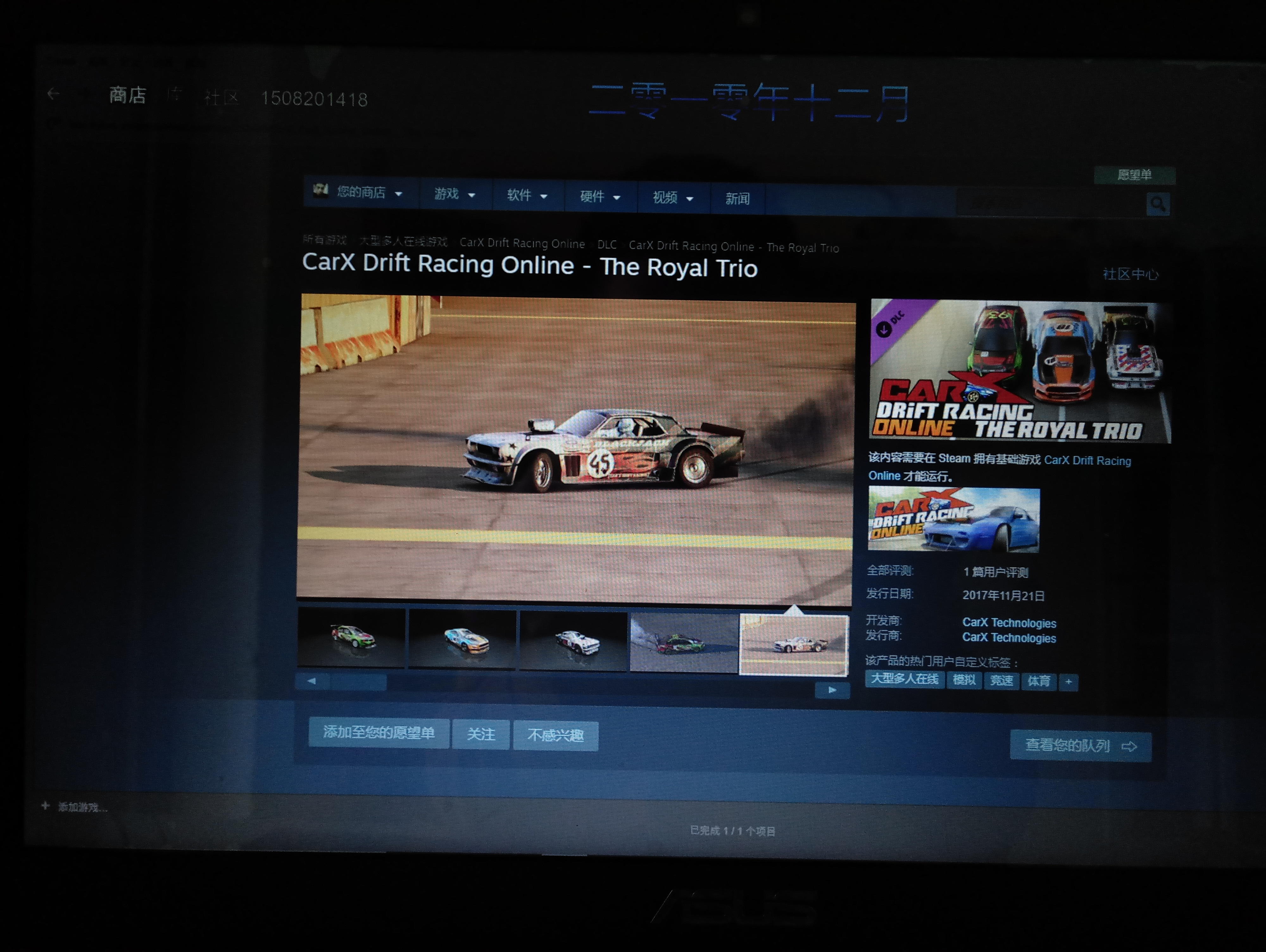Image resolution: width=1266 pixels, height=952 pixels.
Task: Click the store search magnifier icon
Action: [1158, 204]
